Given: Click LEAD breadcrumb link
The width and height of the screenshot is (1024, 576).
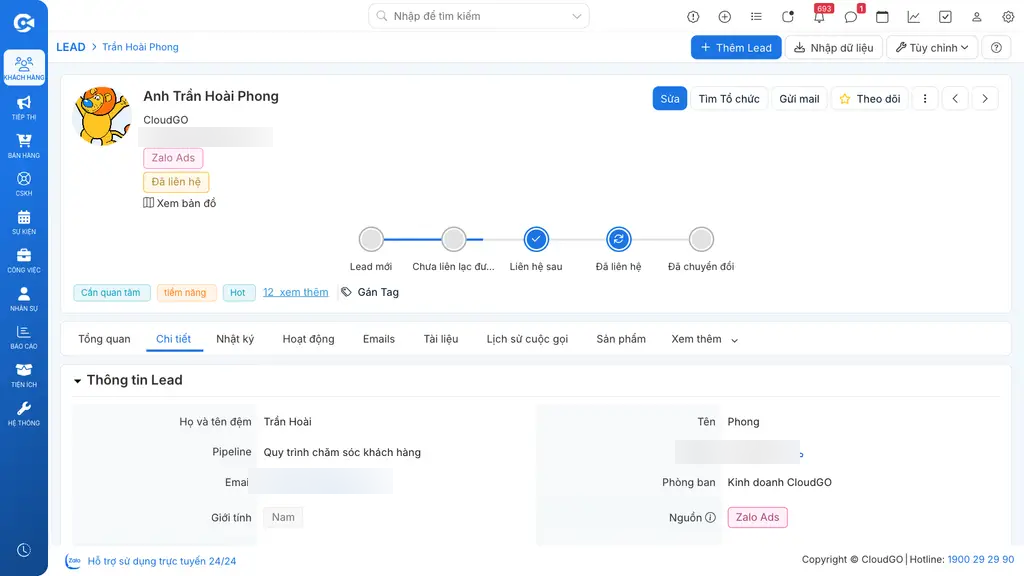Looking at the screenshot, I should pos(71,47).
